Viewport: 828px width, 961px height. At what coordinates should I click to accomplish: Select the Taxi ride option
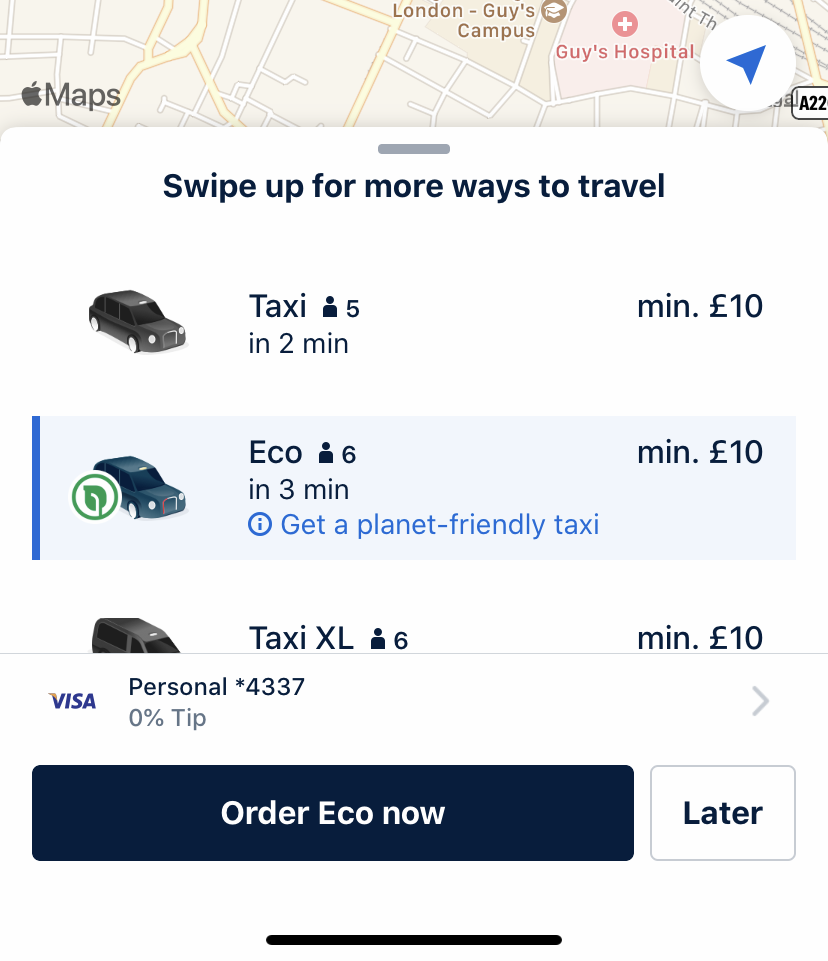(x=414, y=323)
